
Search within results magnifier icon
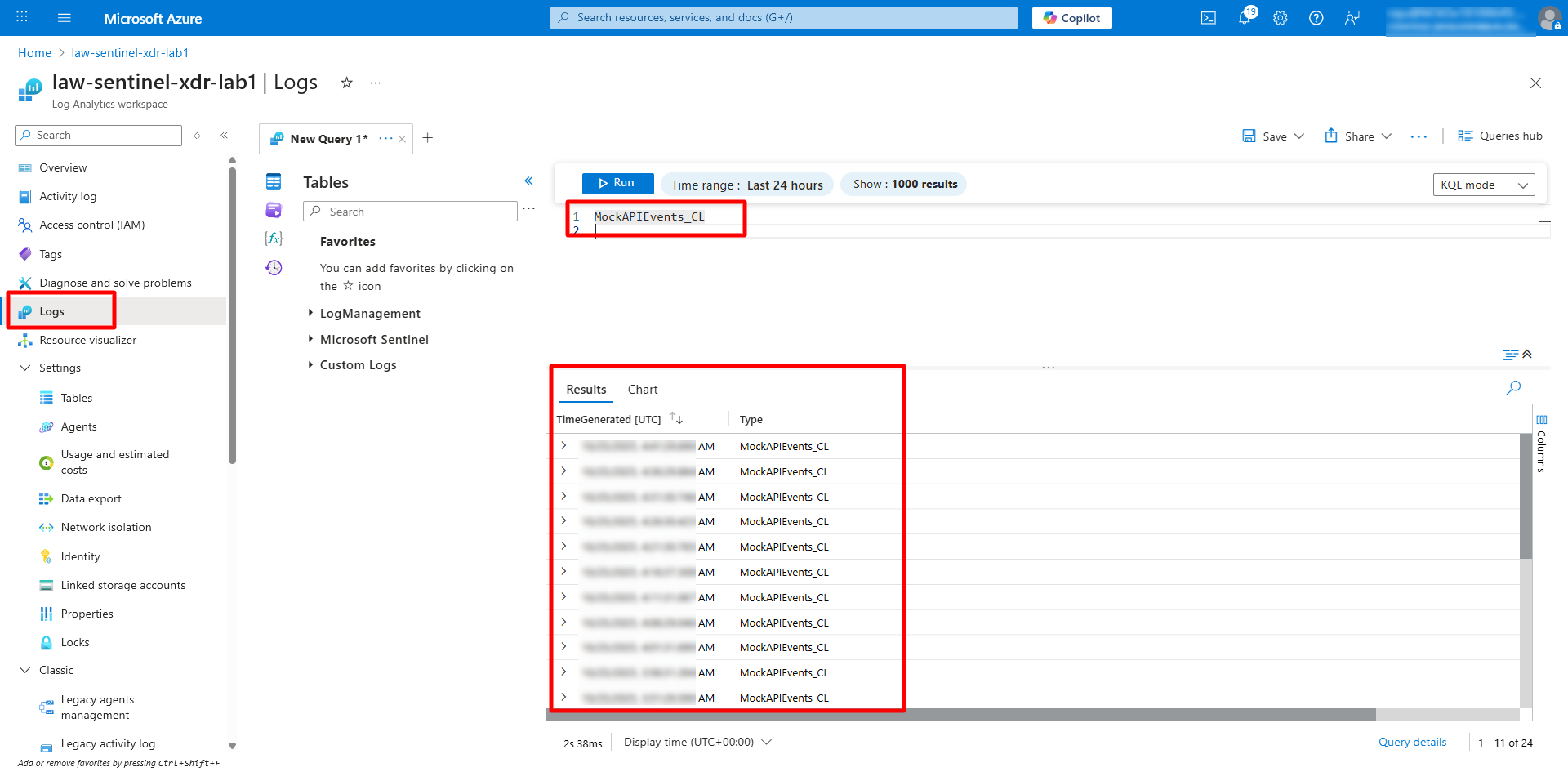[1513, 387]
